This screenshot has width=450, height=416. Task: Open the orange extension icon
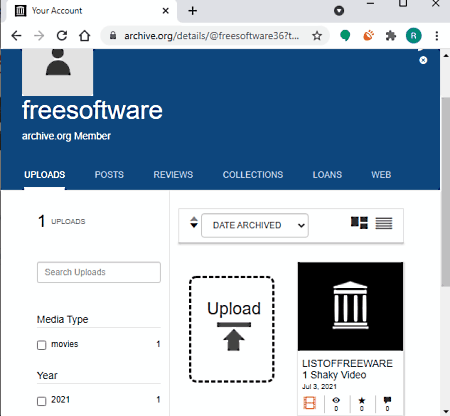(x=368, y=35)
